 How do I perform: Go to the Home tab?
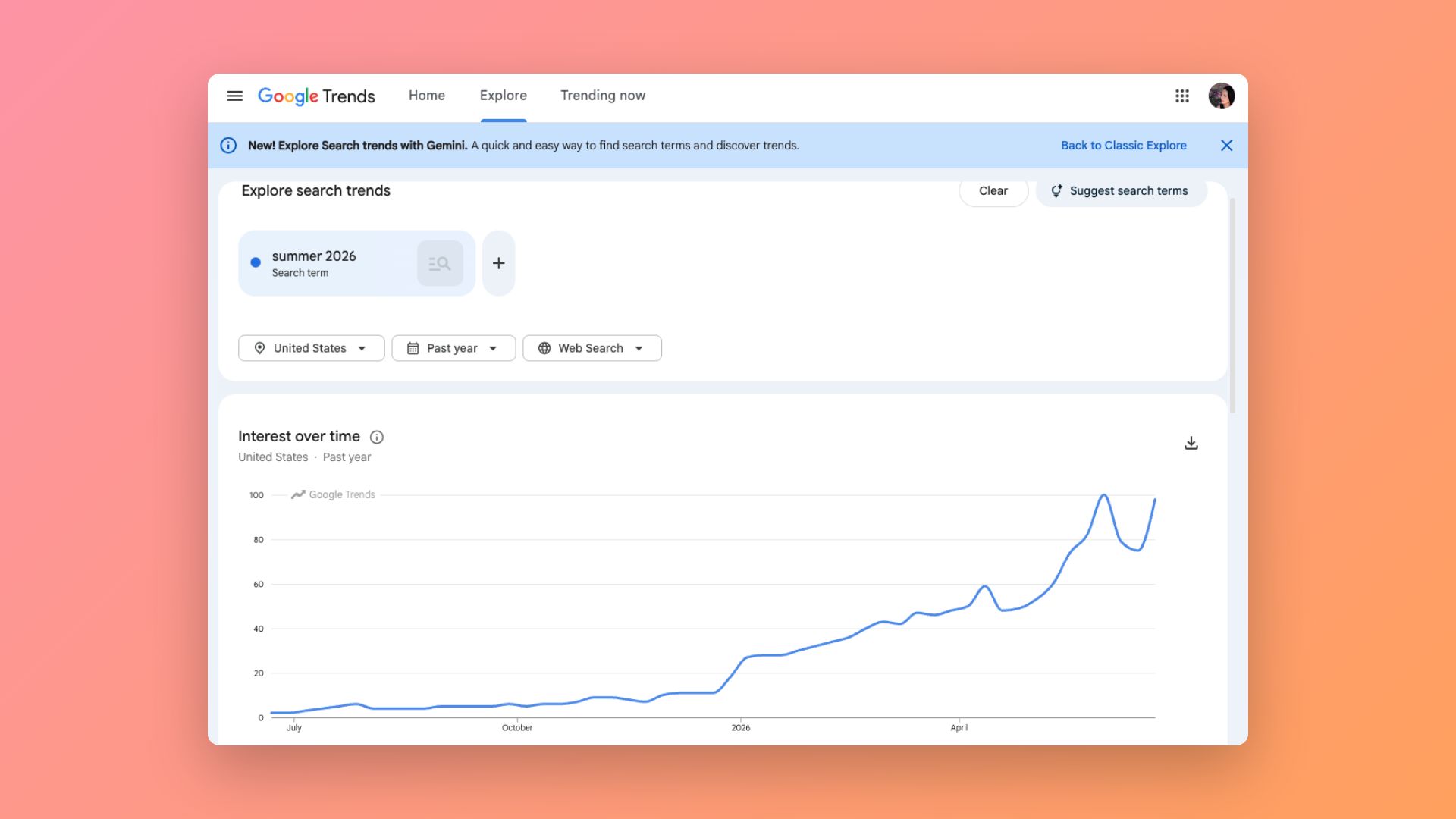coord(427,96)
